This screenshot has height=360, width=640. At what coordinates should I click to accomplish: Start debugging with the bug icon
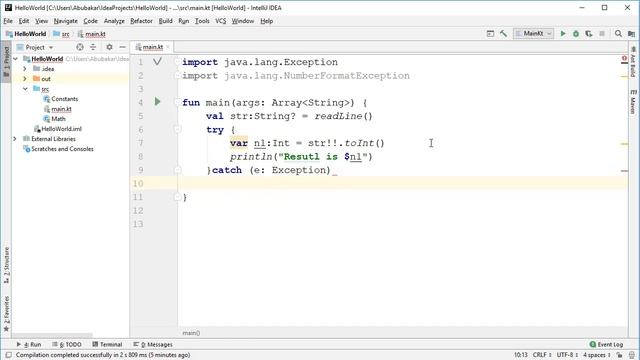(576, 33)
